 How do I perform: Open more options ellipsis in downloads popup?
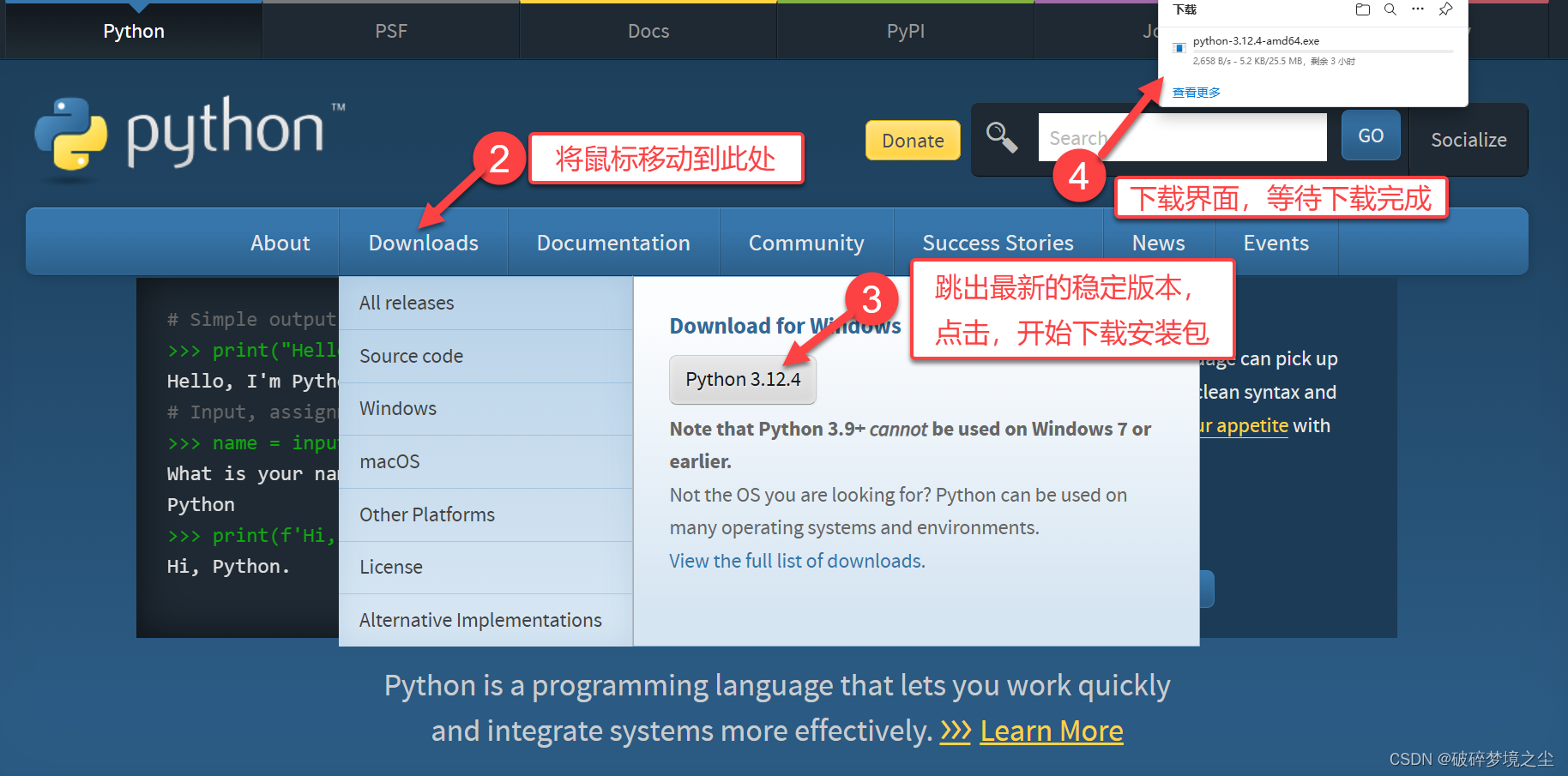pos(1418,9)
